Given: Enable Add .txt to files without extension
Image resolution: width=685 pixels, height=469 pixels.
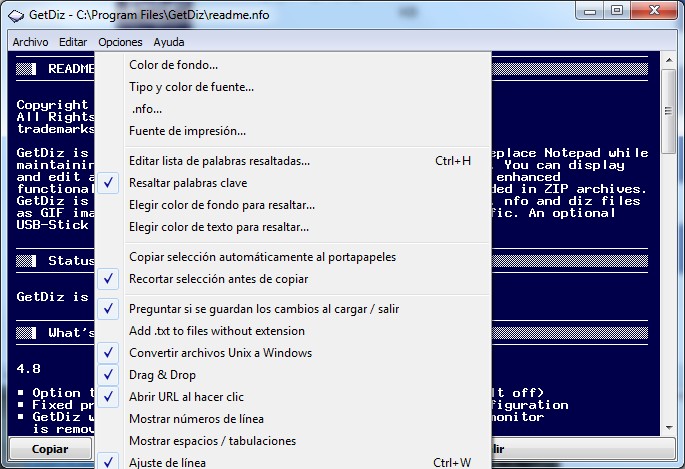Looking at the screenshot, I should coord(293,331).
